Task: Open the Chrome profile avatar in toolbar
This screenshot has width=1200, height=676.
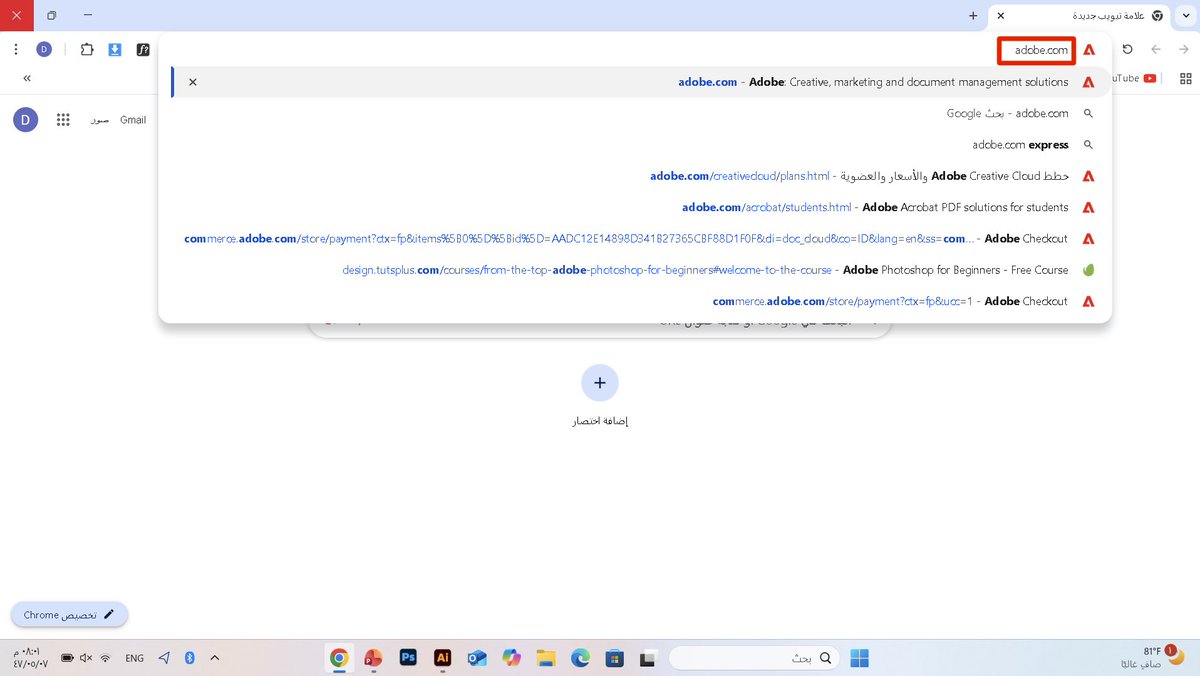Action: (x=44, y=49)
